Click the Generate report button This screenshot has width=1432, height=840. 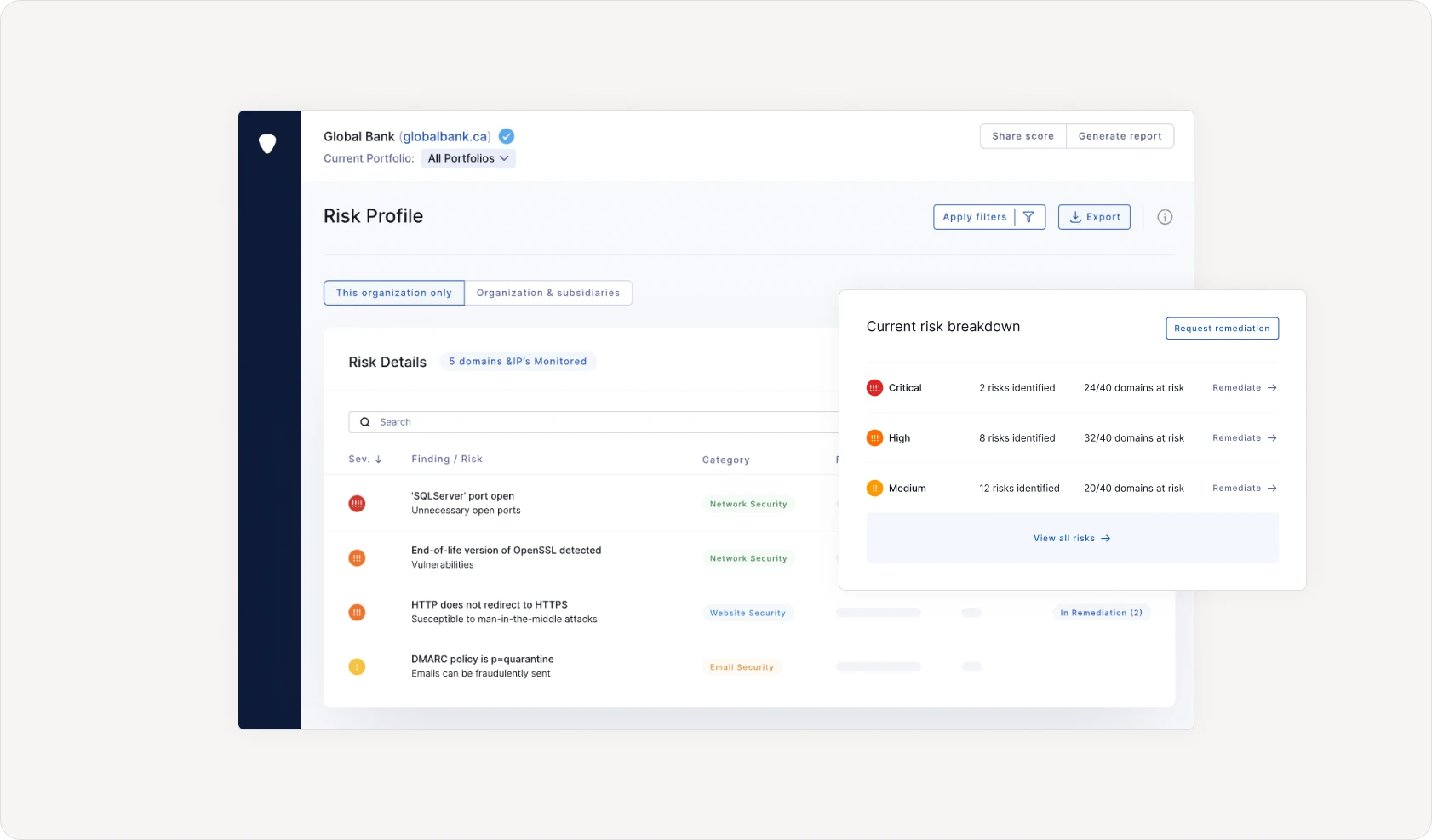point(1120,136)
